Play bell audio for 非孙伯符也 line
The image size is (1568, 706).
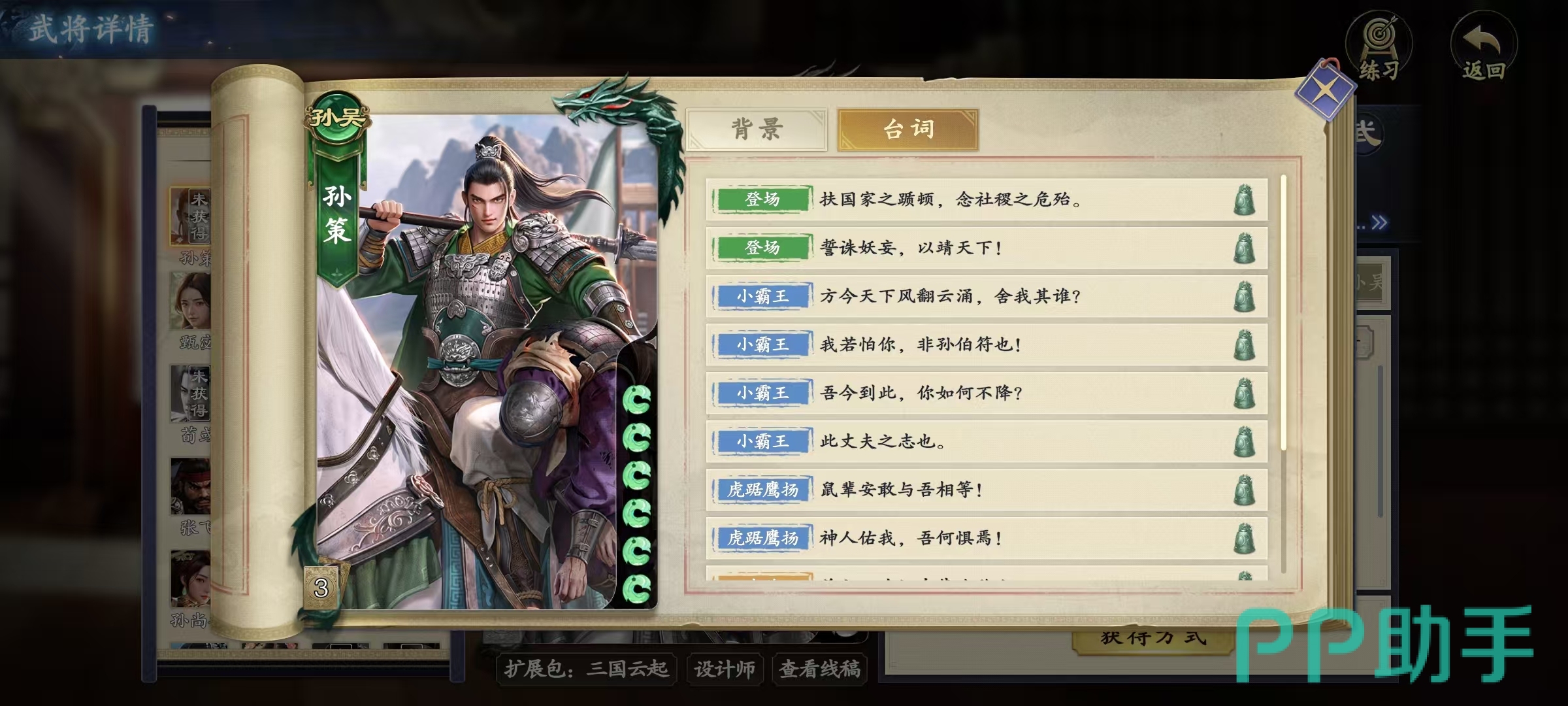(x=1244, y=345)
